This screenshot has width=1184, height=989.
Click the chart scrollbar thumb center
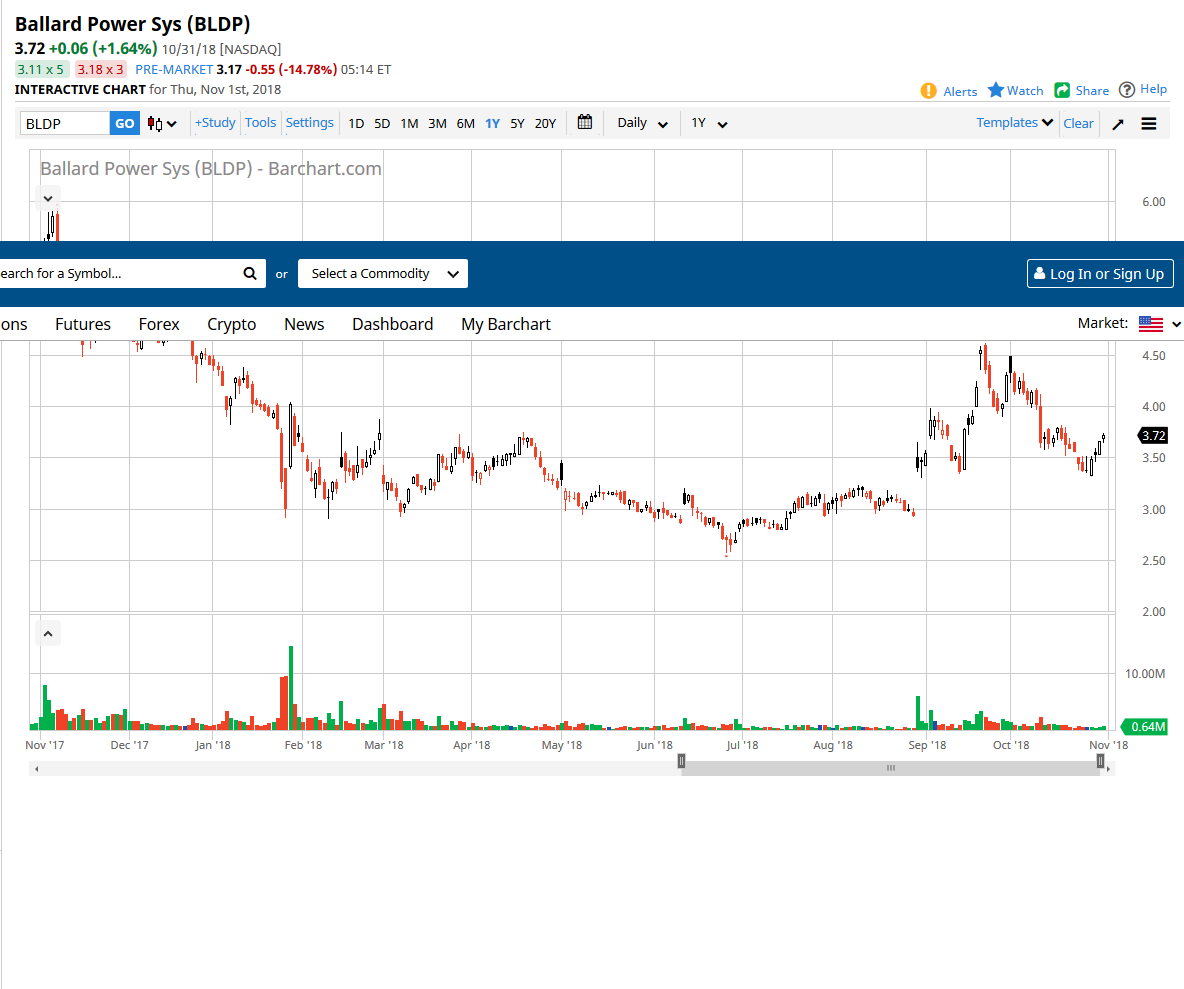pyautogui.click(x=891, y=769)
